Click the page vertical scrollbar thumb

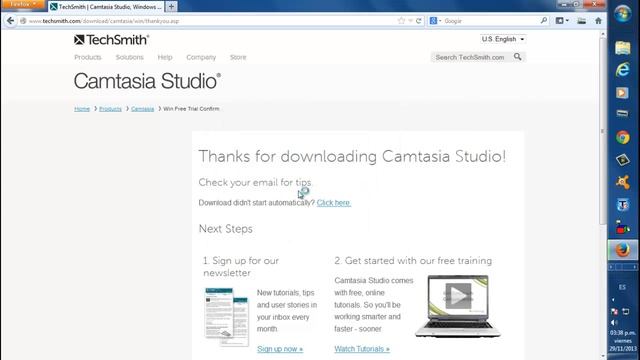(x=603, y=131)
